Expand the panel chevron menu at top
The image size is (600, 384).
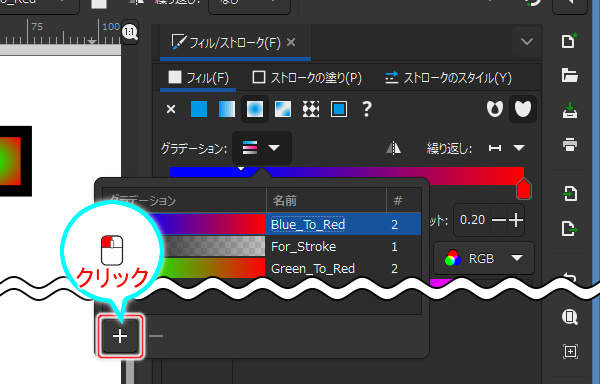click(527, 41)
